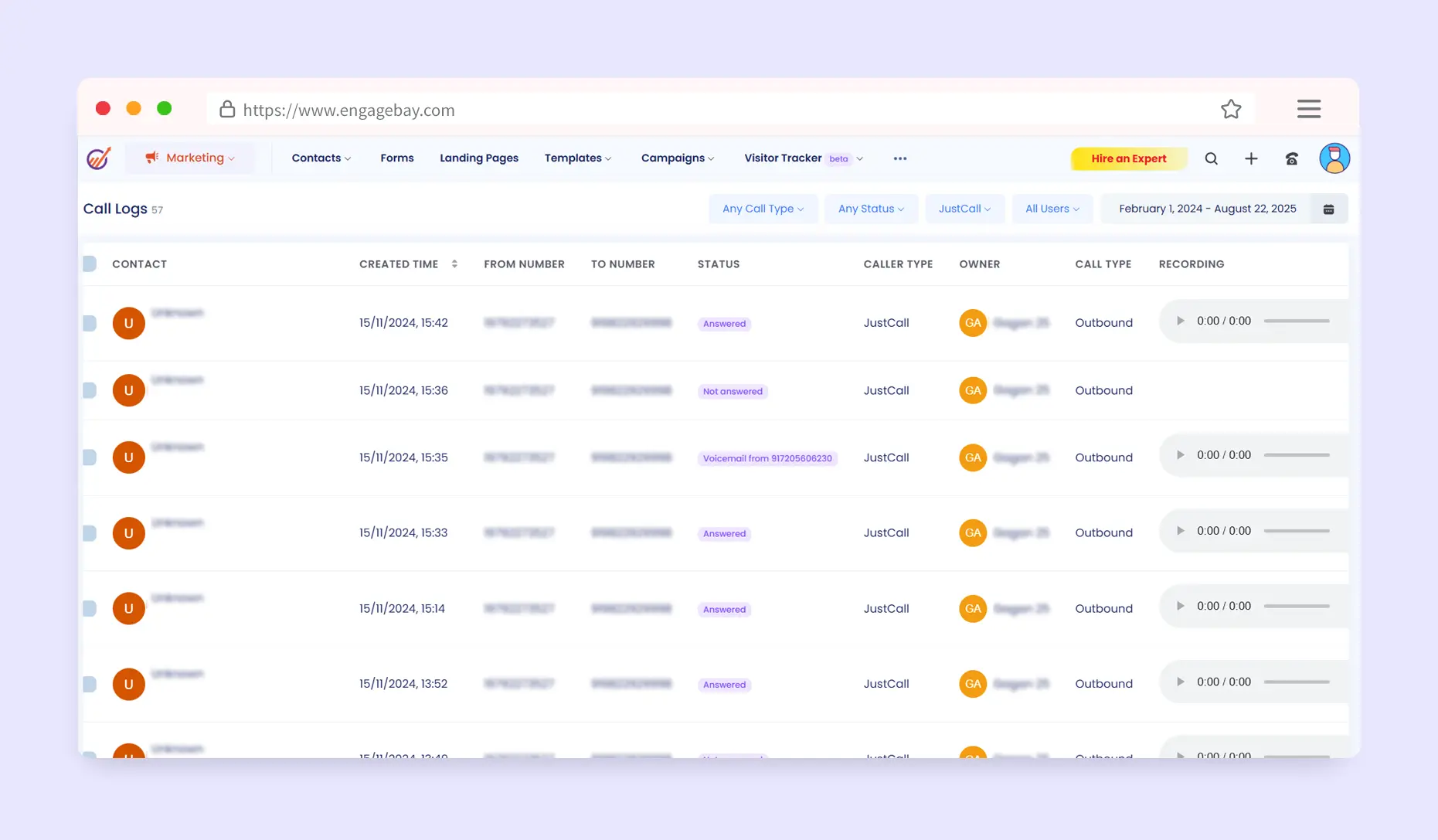Screen dimensions: 1438x840
Task: Click the EngageBay logo icon
Action: coord(99,158)
